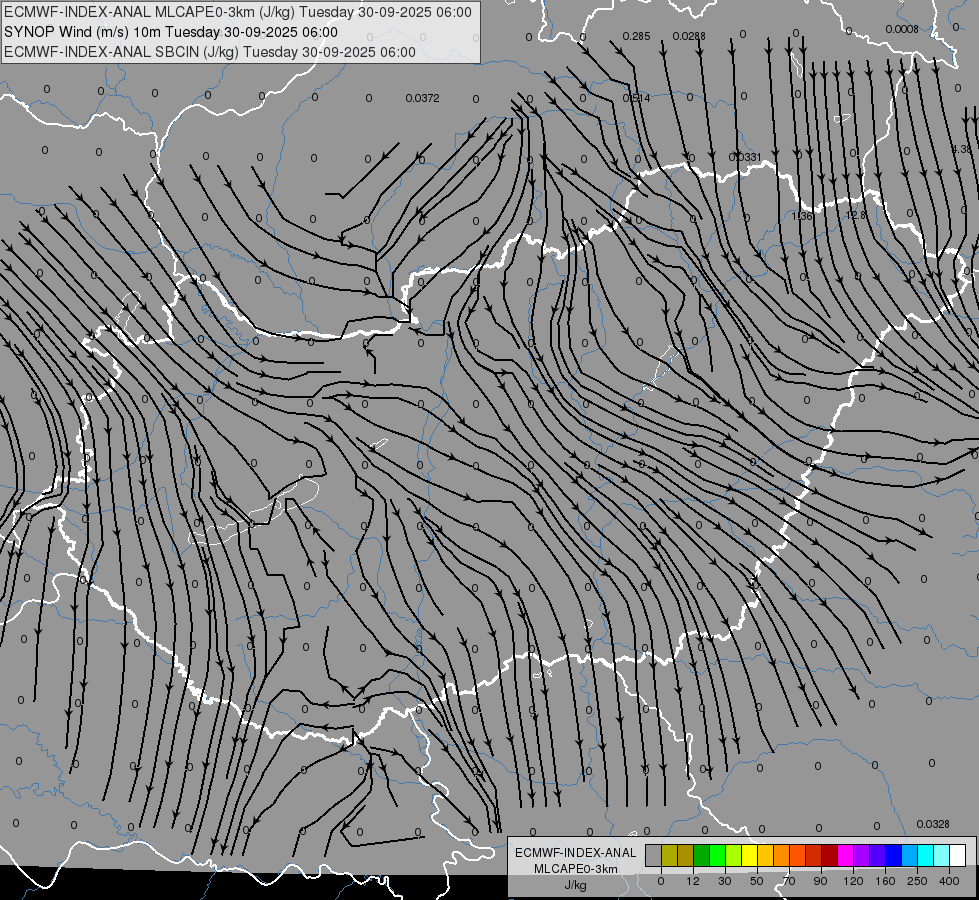The image size is (979, 900).
Task: Click the legend label ECMWF-INDEX-ANAL
Action: point(576,853)
